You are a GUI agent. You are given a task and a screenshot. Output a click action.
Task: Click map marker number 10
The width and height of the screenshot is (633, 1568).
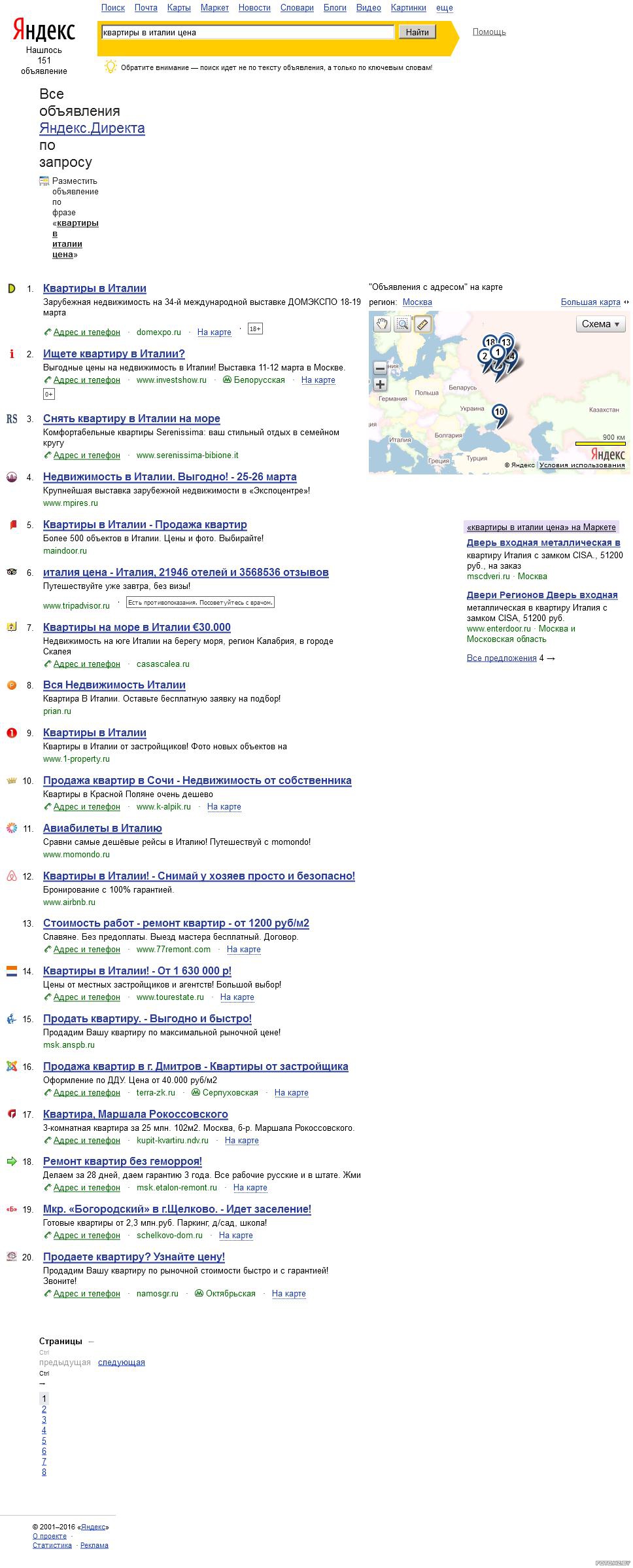[x=500, y=412]
